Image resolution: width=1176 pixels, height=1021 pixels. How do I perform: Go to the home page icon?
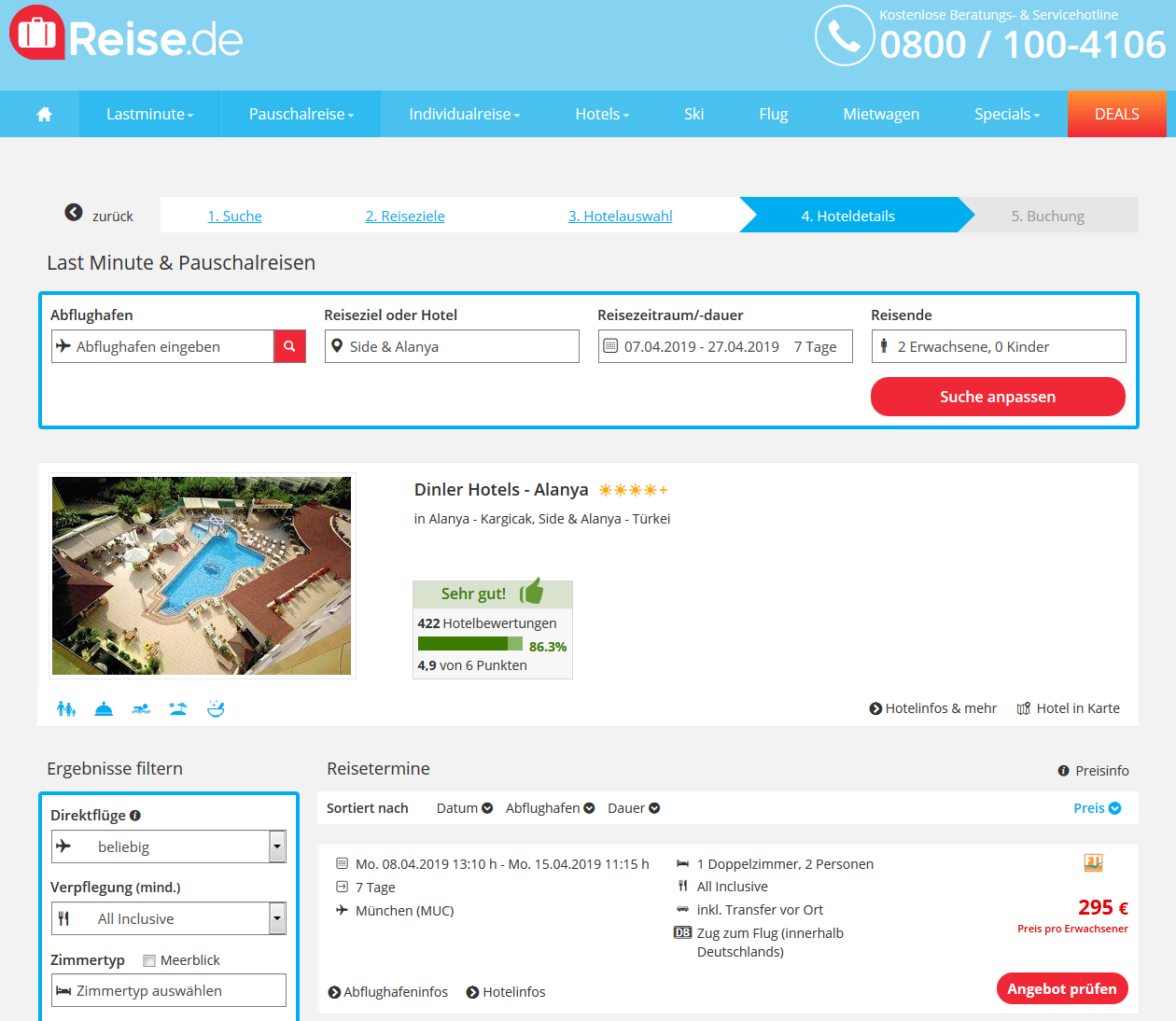click(x=44, y=114)
